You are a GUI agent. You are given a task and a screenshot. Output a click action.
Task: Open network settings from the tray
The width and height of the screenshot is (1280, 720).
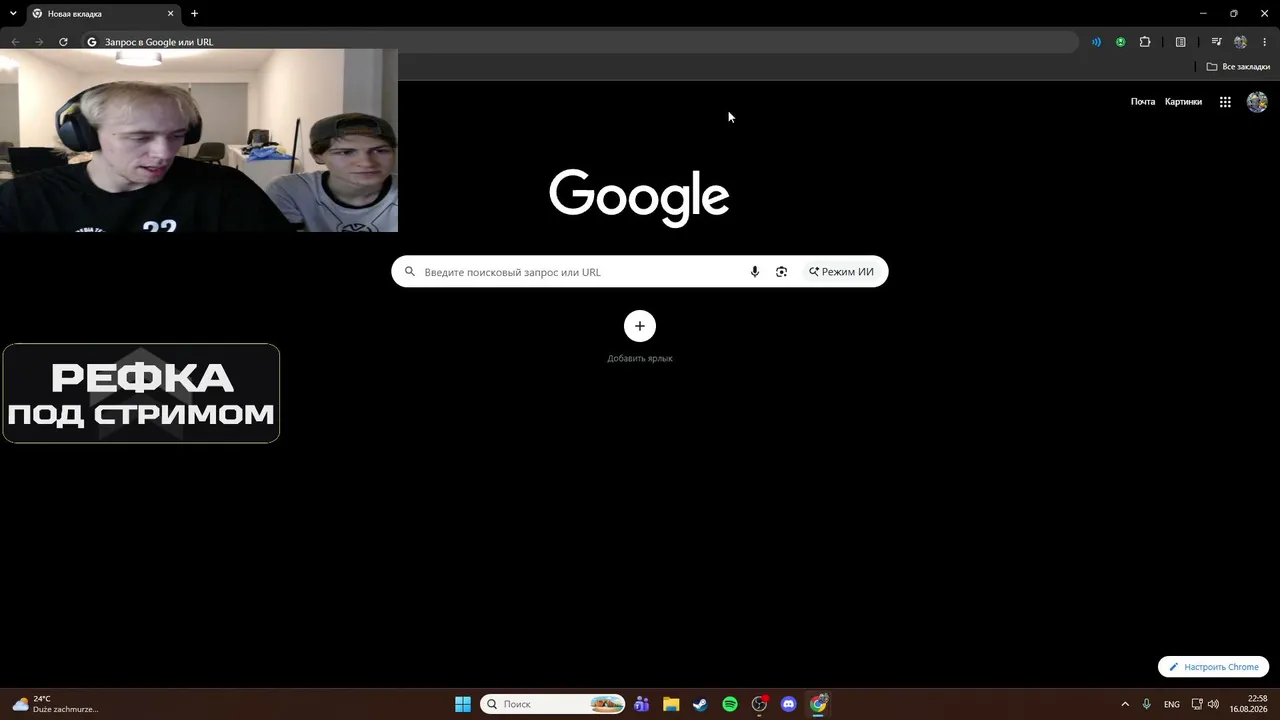point(1197,704)
